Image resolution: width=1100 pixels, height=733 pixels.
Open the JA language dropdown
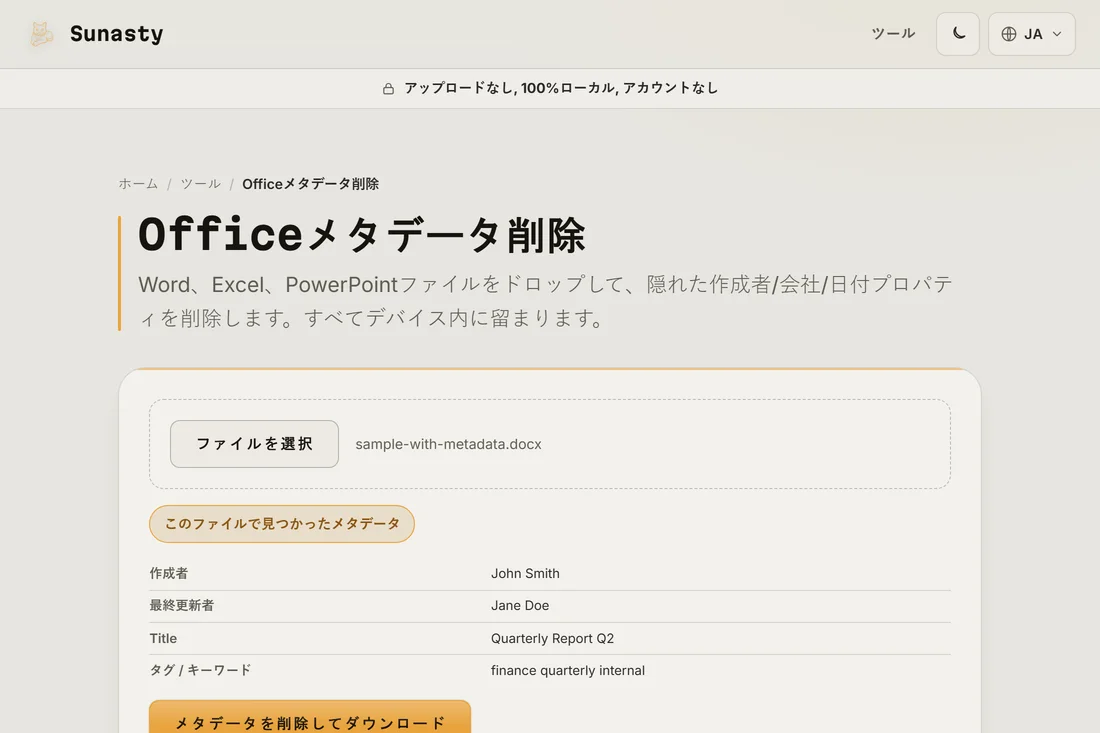[1031, 34]
